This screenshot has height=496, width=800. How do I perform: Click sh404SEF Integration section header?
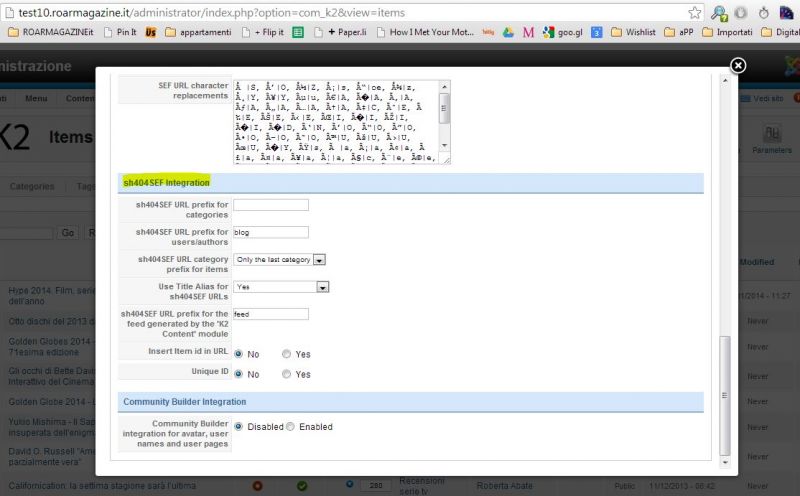click(411, 183)
